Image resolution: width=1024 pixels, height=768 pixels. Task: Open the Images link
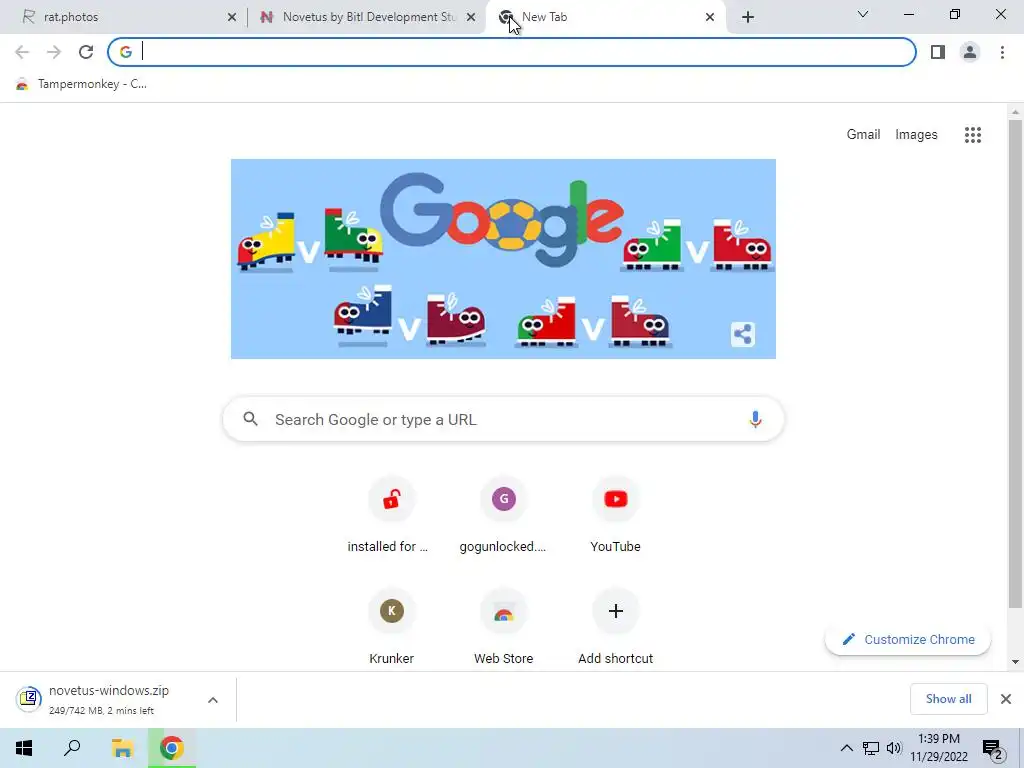[x=916, y=135]
